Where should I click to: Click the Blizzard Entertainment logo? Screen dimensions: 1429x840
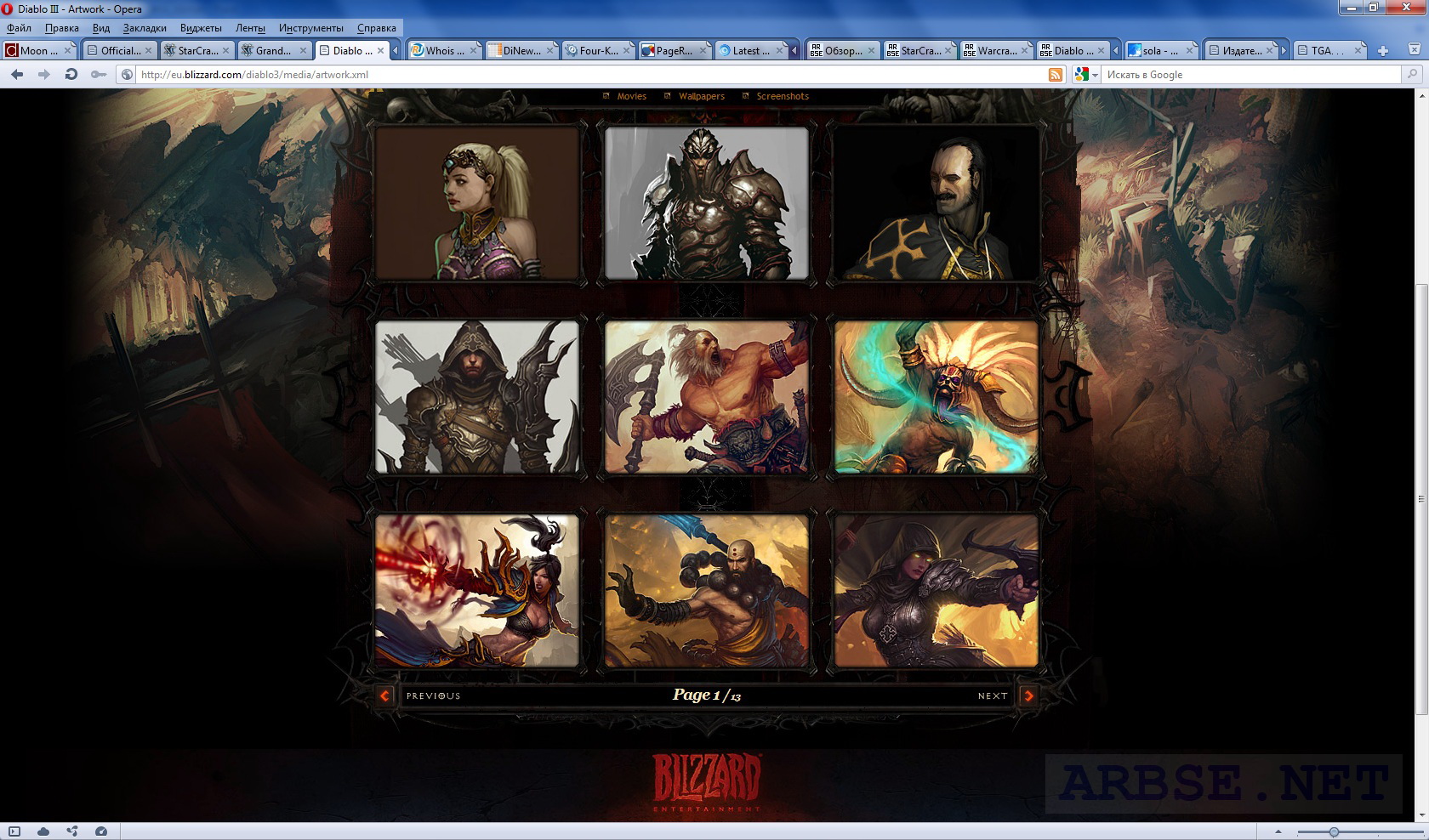tap(707, 782)
